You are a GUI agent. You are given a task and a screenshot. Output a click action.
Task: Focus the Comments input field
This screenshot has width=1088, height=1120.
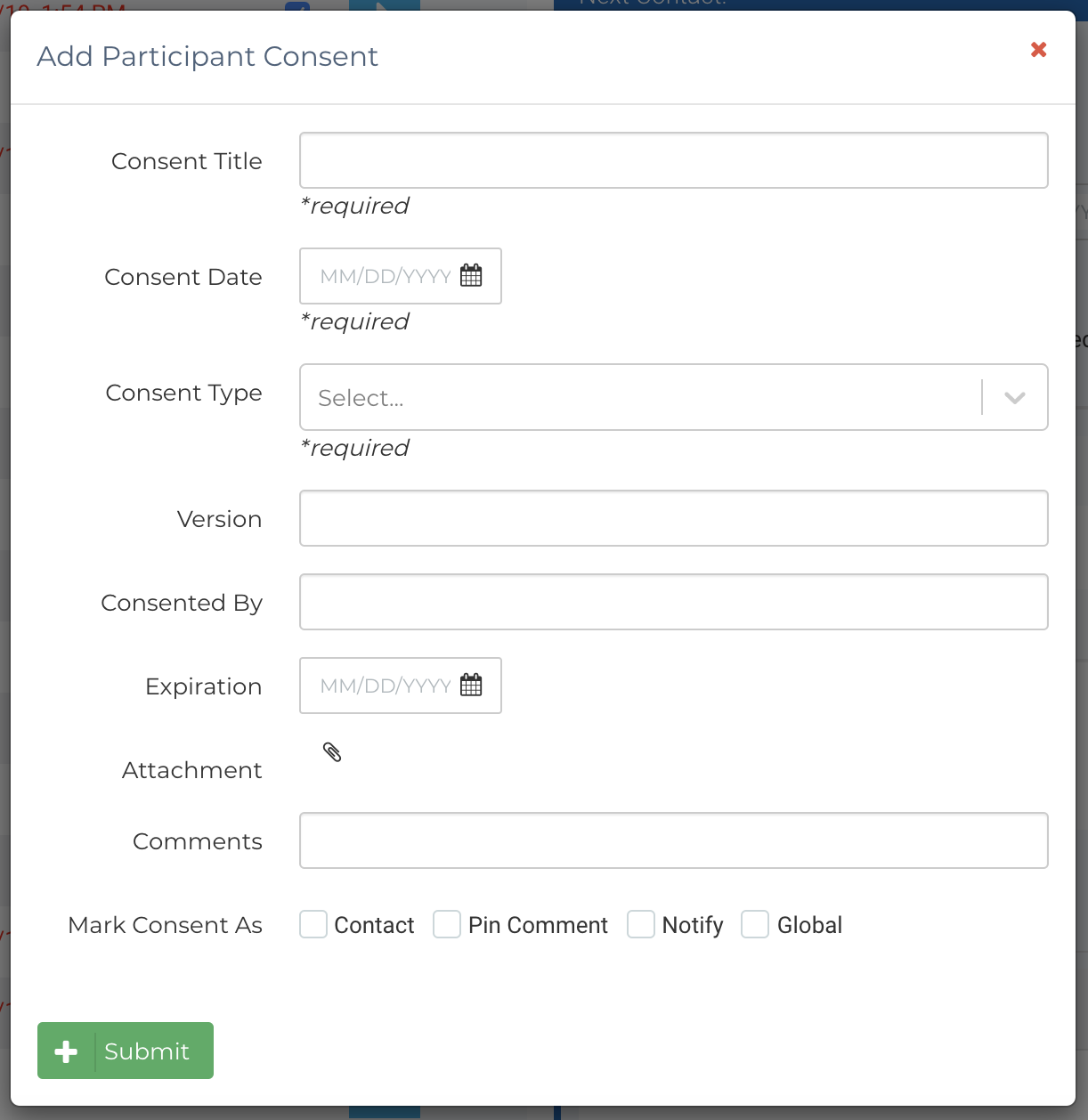[673, 840]
